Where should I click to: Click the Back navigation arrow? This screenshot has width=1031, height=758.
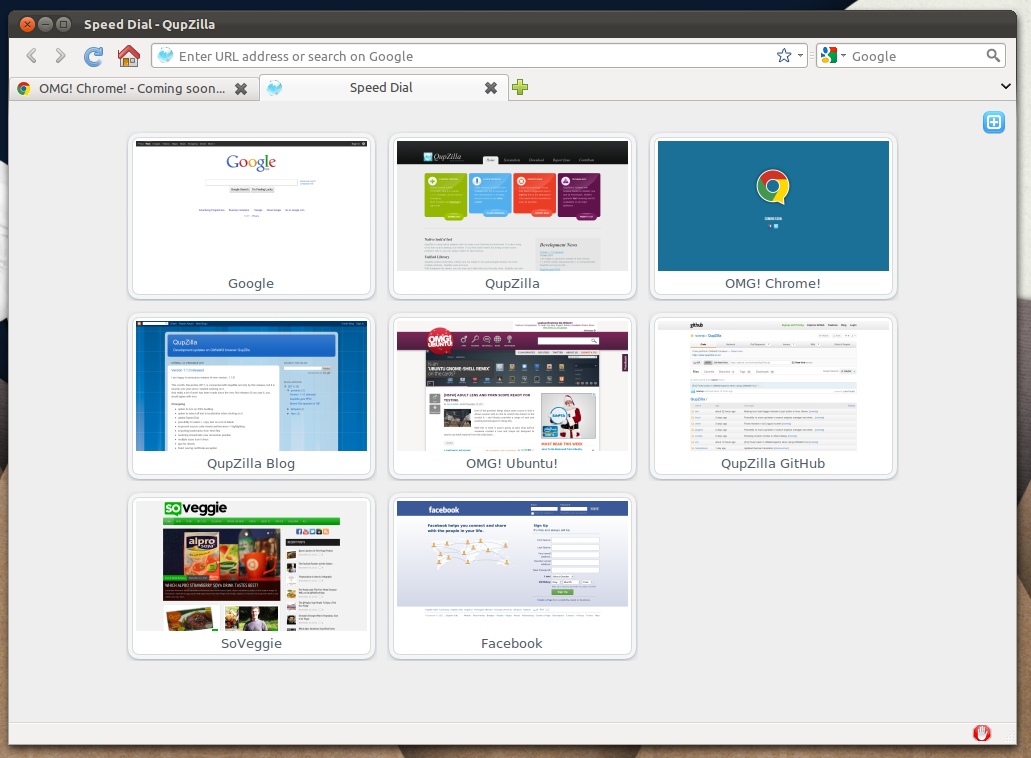pos(32,56)
